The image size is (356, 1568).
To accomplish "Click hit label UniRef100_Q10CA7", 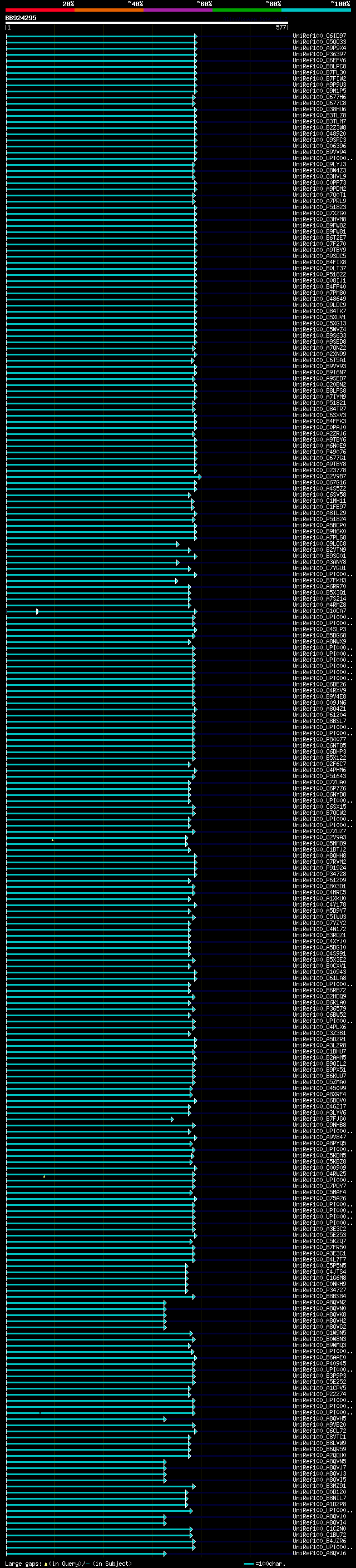I will [319, 611].
